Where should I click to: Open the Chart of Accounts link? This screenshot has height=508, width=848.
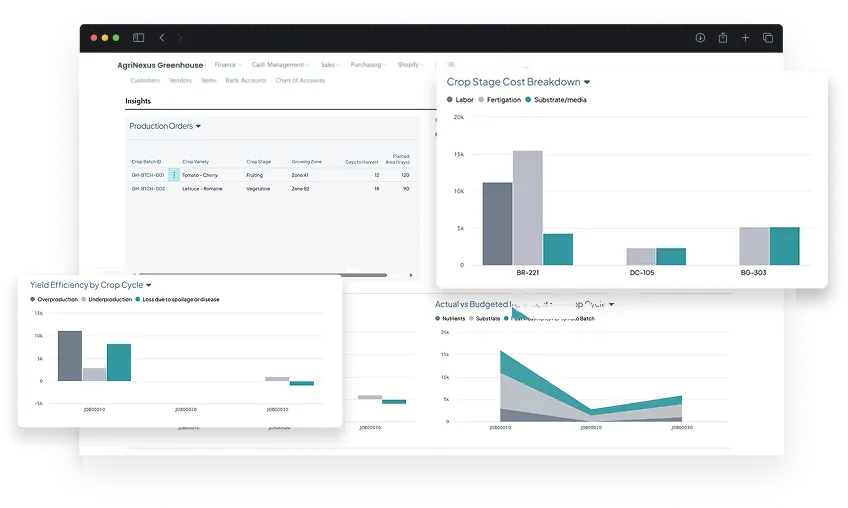[299, 80]
